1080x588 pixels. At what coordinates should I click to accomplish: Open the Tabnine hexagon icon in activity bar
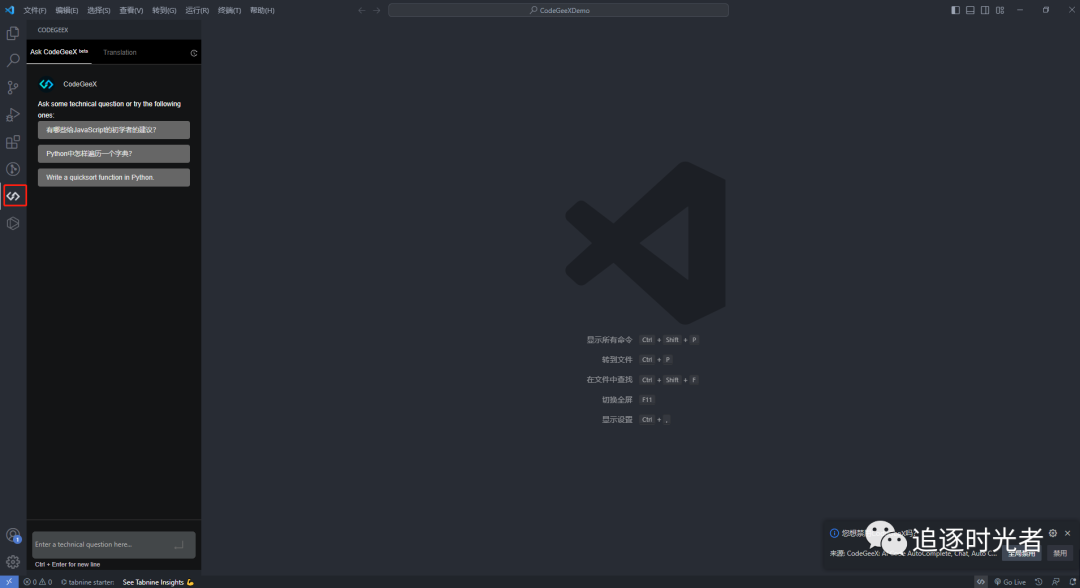point(12,223)
